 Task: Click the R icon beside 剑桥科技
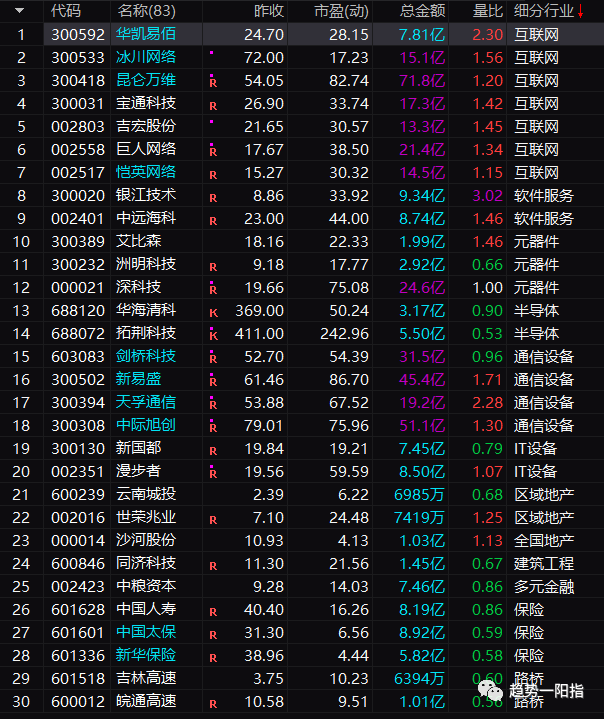[x=213, y=359]
